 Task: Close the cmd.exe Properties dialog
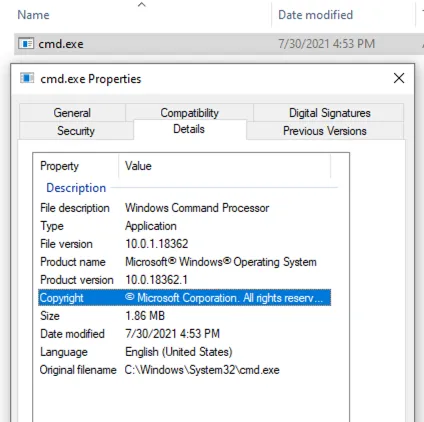pyautogui.click(x=399, y=78)
